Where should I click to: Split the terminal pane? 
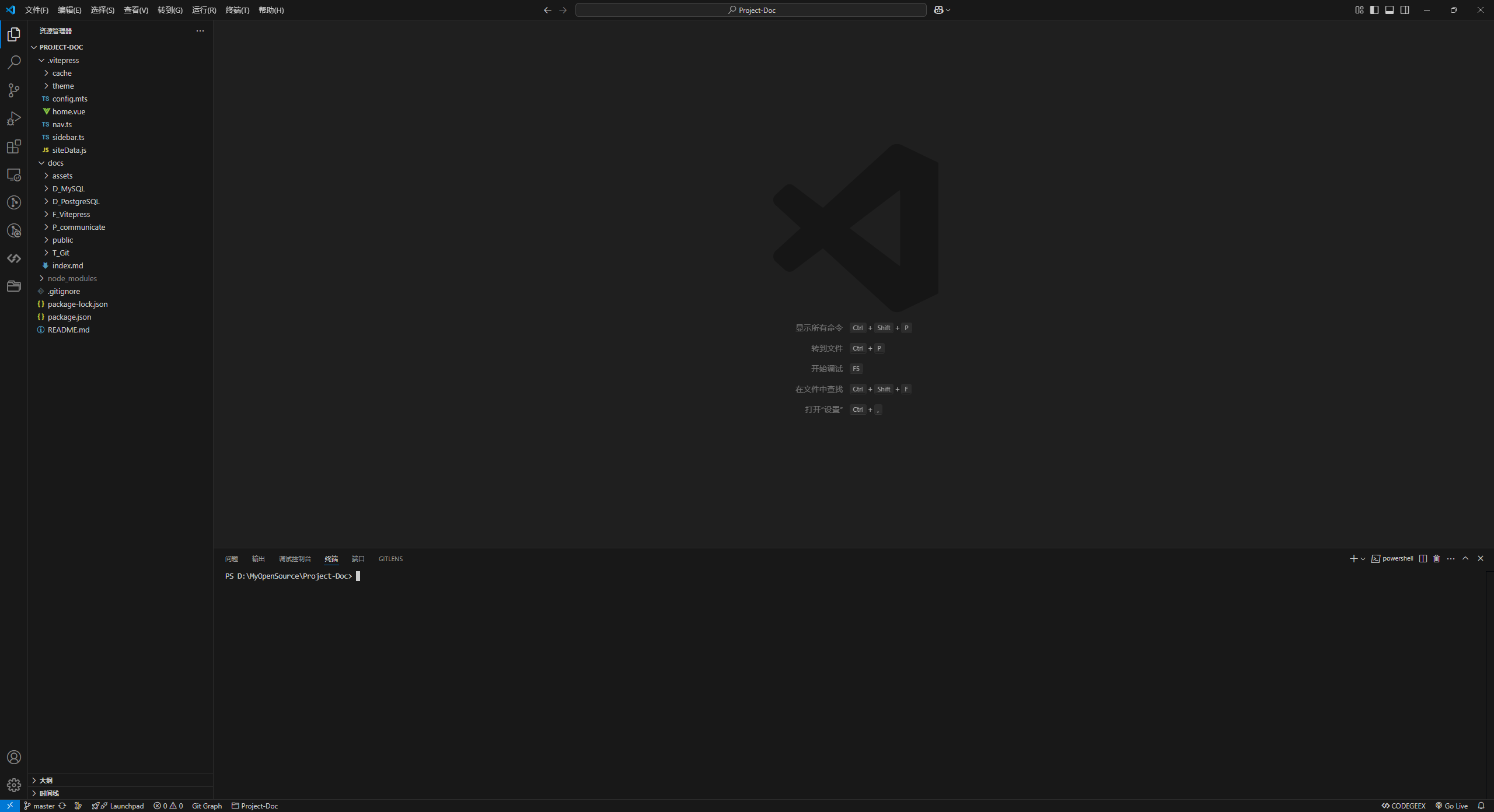[x=1423, y=558]
